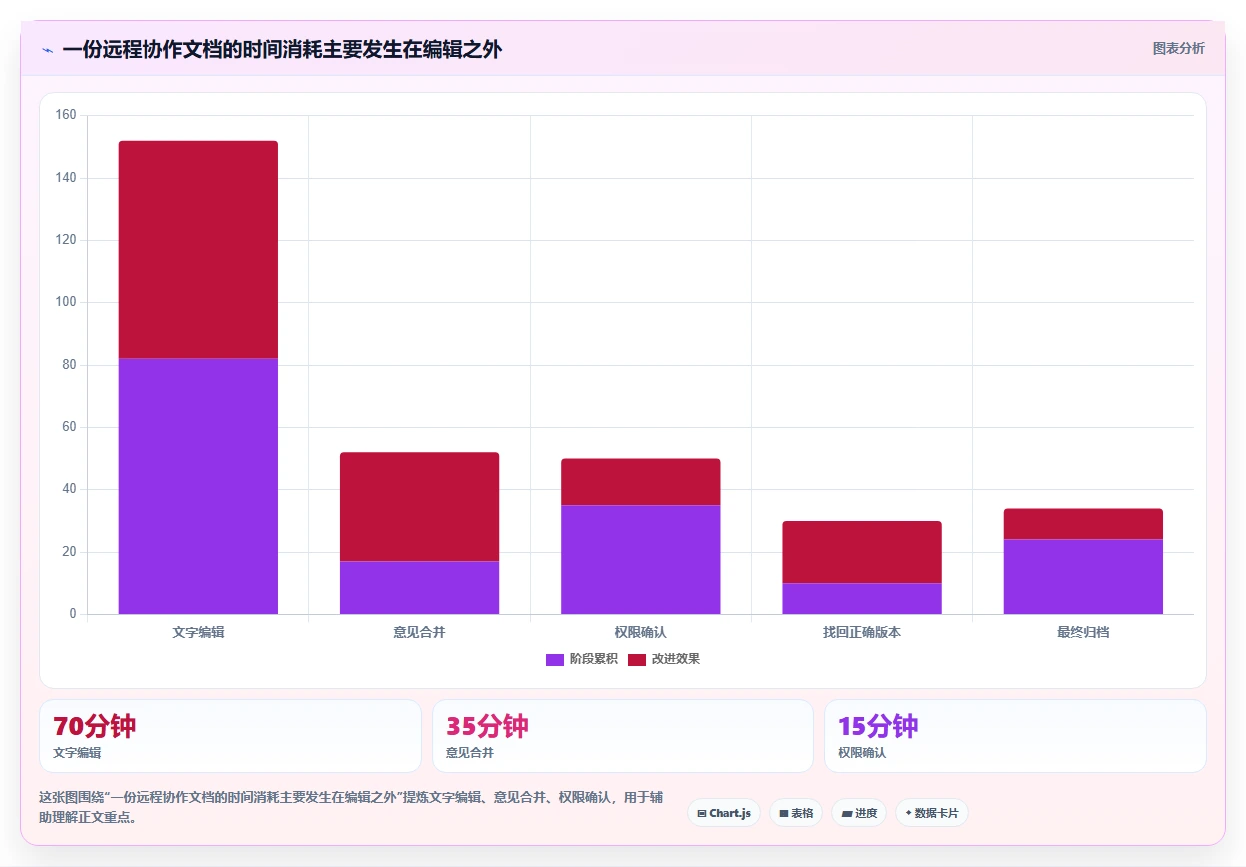This screenshot has width=1246, height=867.
Task: Click the 表格 tag chip
Action: 796,813
